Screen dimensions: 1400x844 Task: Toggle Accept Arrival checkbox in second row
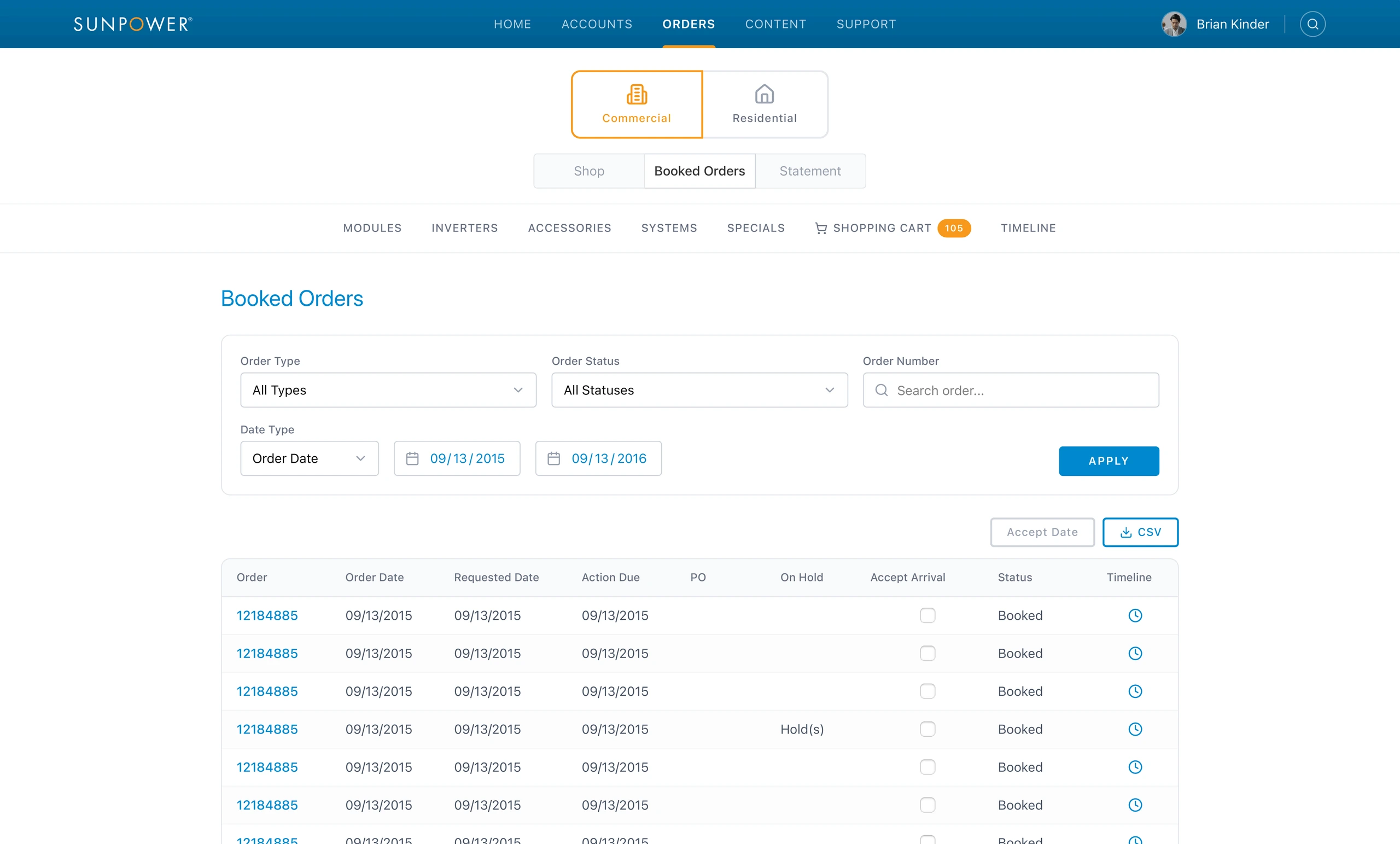coord(927,654)
